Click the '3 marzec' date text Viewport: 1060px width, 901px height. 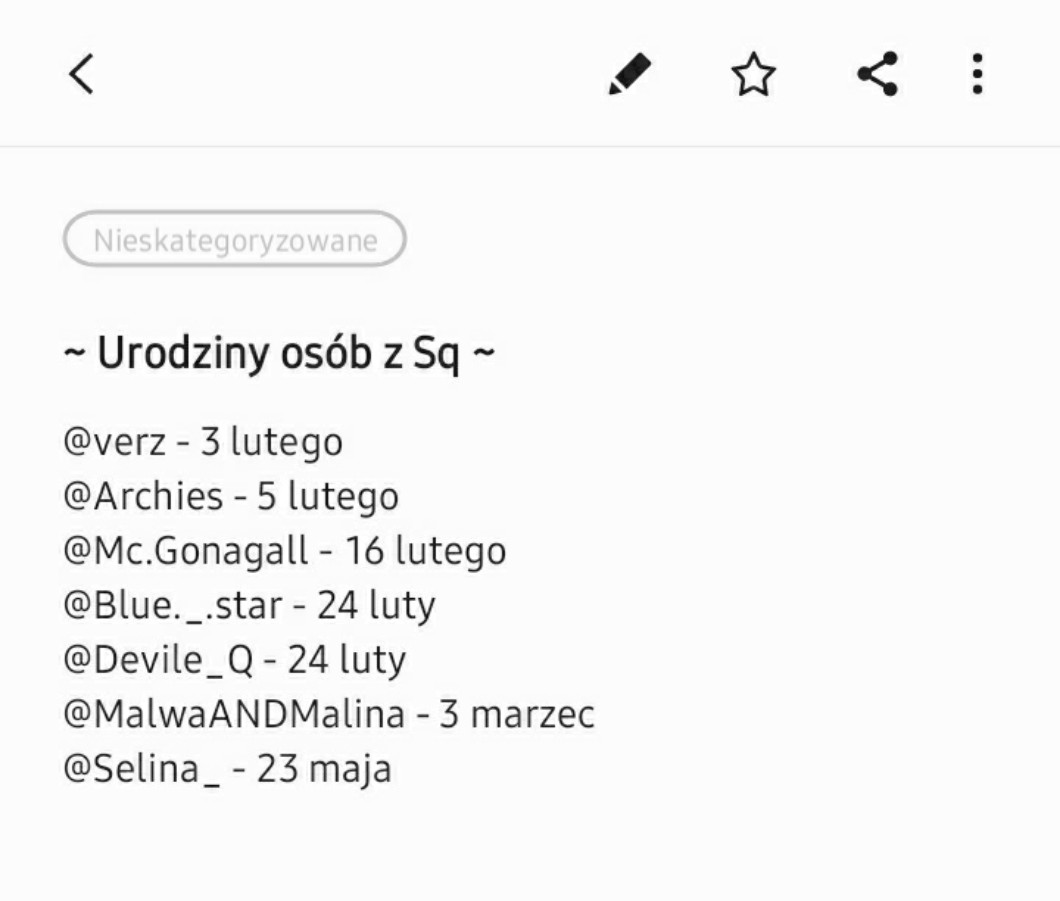click(x=517, y=715)
